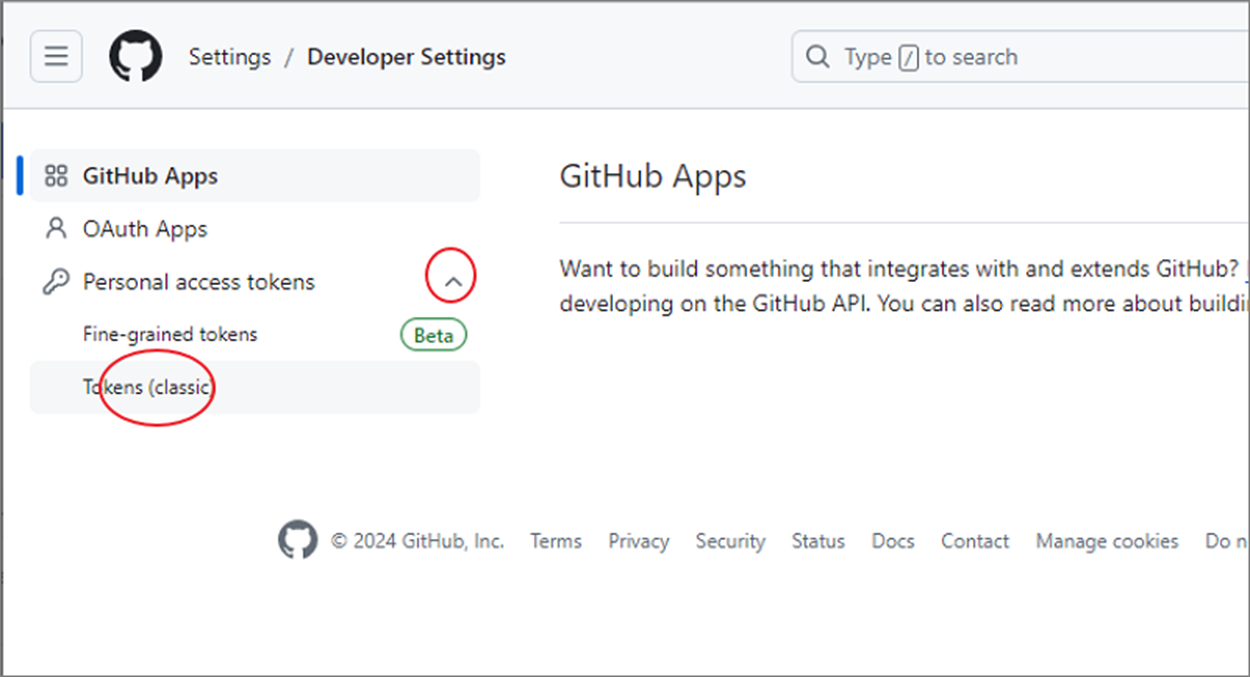Open GitHub Apps in the sidebar
This screenshot has width=1250, height=677.
point(255,176)
